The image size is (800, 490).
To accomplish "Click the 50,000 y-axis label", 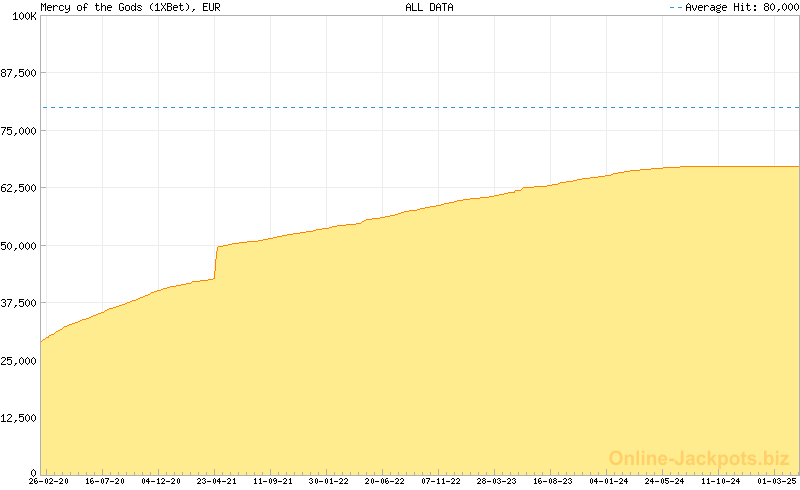I will 19,246.
